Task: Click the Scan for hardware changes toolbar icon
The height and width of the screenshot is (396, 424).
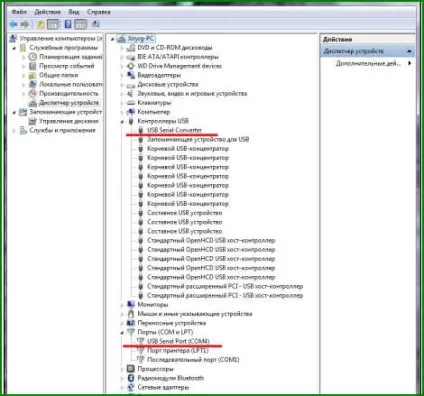Action: (96, 24)
